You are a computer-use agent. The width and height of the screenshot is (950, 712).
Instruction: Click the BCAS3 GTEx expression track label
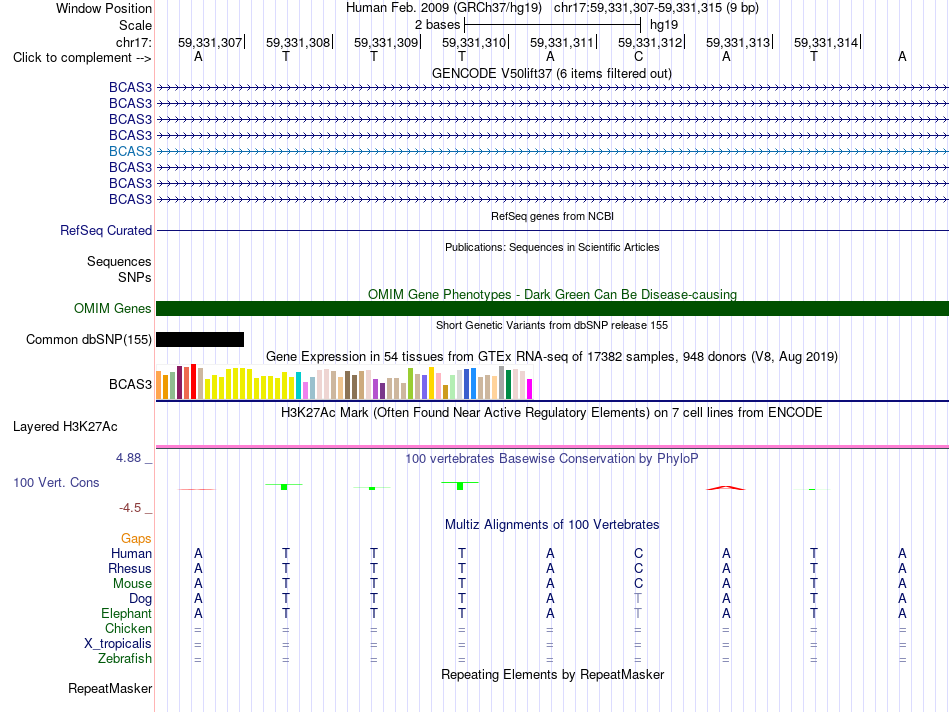point(130,385)
